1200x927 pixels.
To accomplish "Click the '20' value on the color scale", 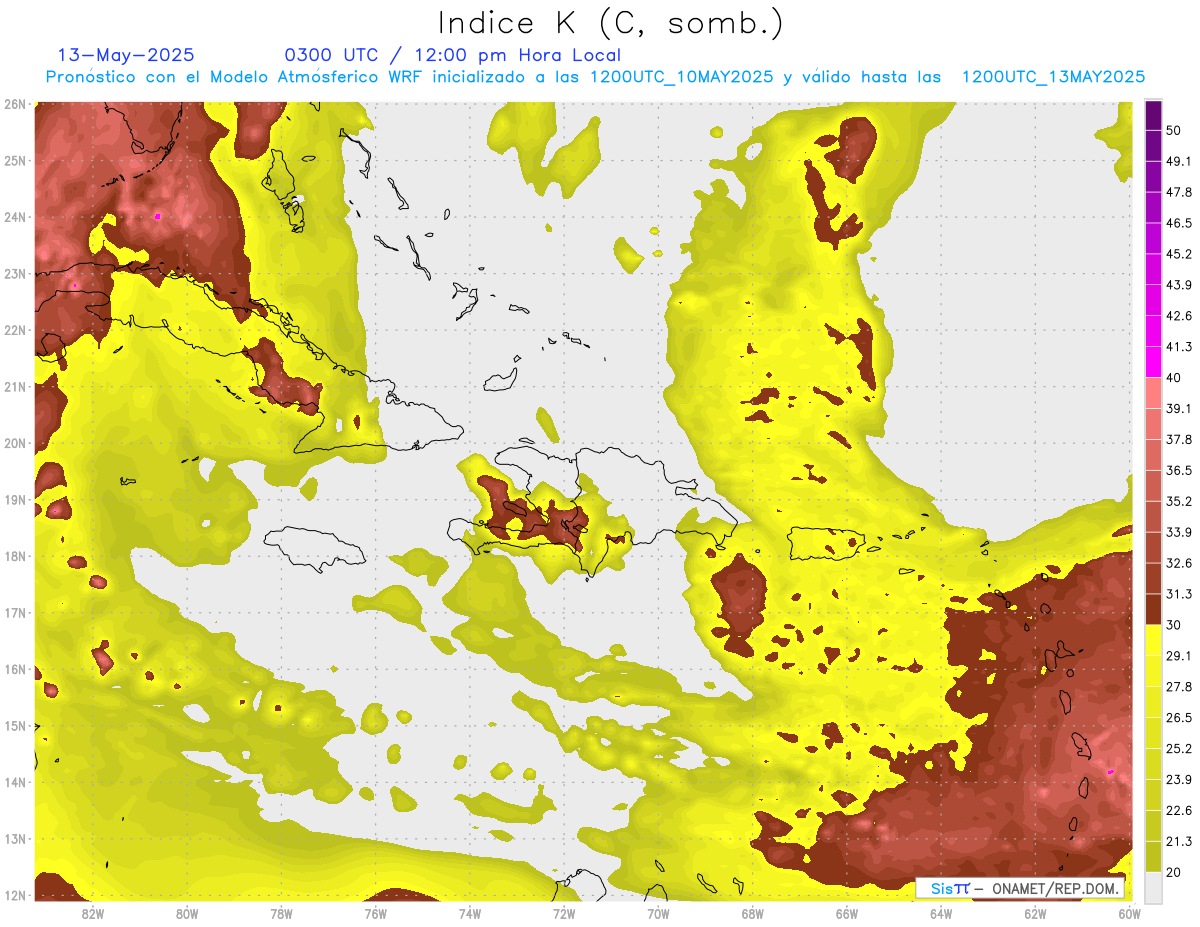I will coord(1174,872).
